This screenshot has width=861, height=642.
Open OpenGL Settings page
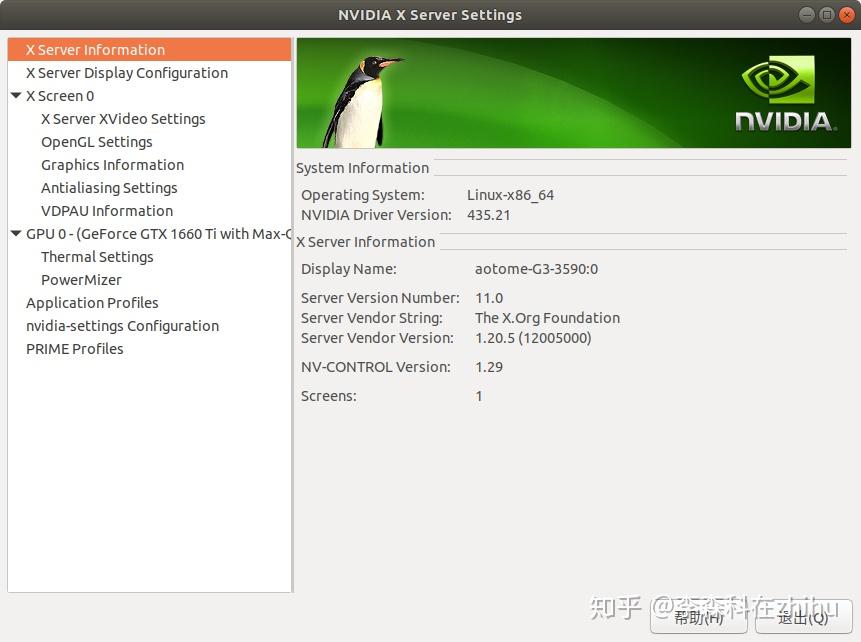[96, 141]
